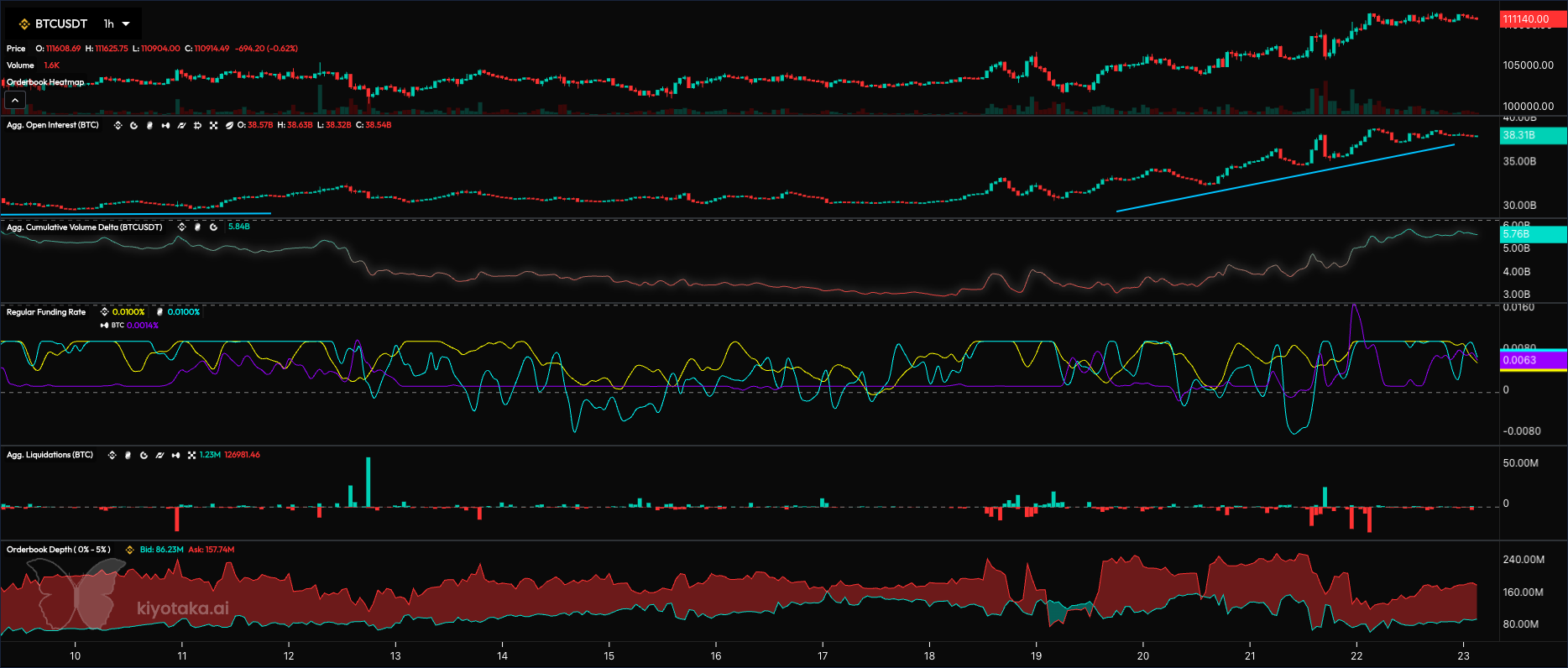Click the Binance logo beside BTCUSDT

coord(24,24)
